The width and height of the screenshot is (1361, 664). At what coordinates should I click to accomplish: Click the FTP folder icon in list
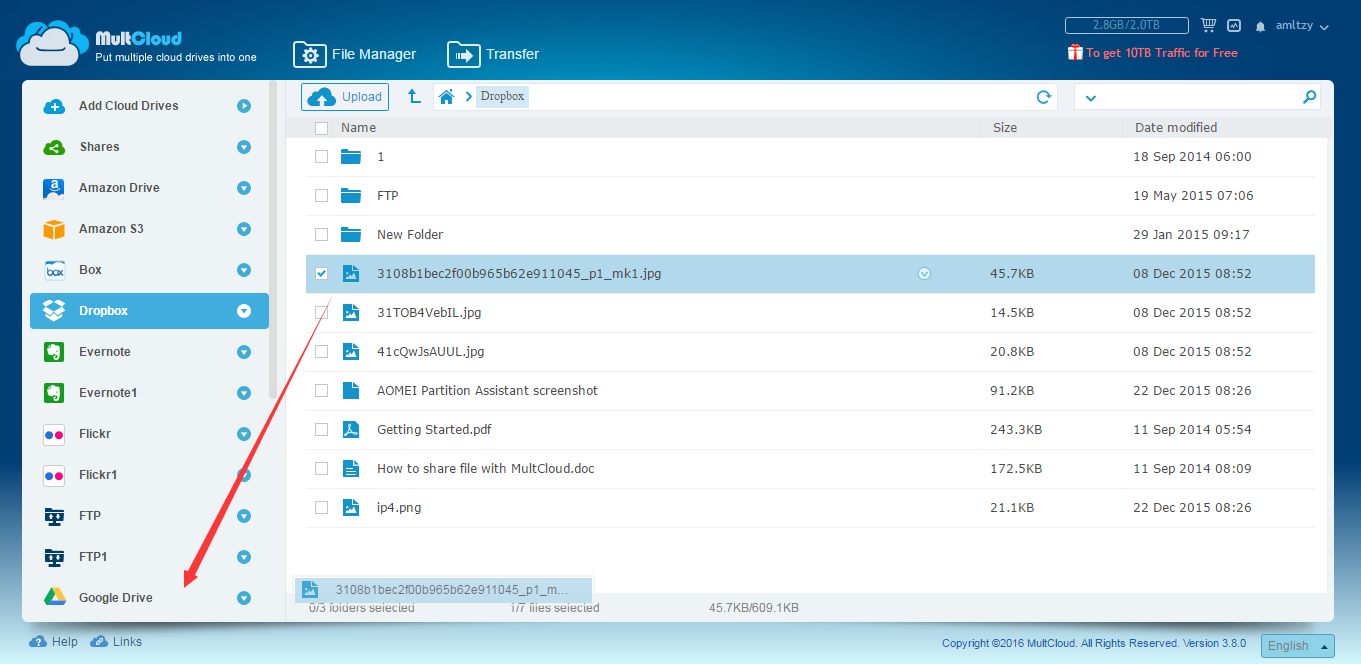pos(350,196)
